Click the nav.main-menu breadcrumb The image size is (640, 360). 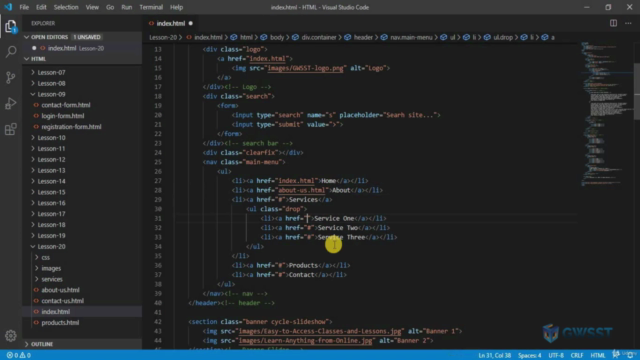(411, 38)
